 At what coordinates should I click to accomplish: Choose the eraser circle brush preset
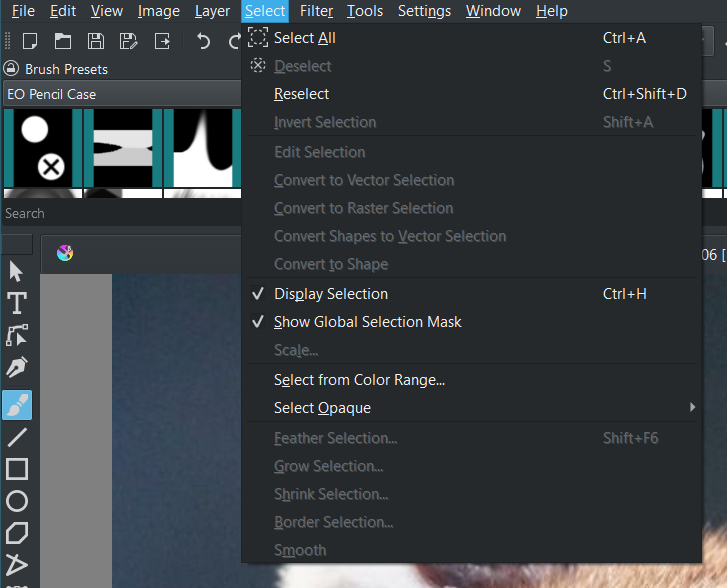click(43, 147)
